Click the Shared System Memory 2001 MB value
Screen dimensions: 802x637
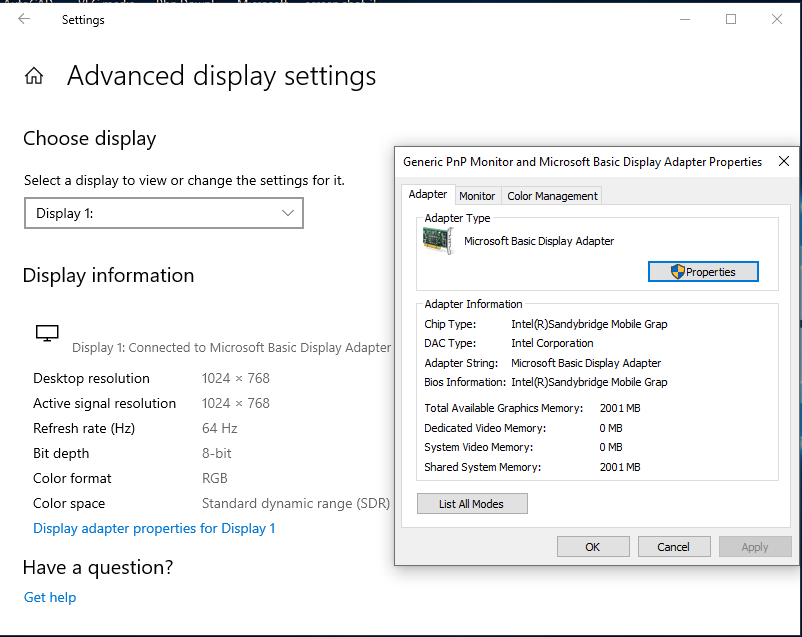pyautogui.click(x=620, y=467)
